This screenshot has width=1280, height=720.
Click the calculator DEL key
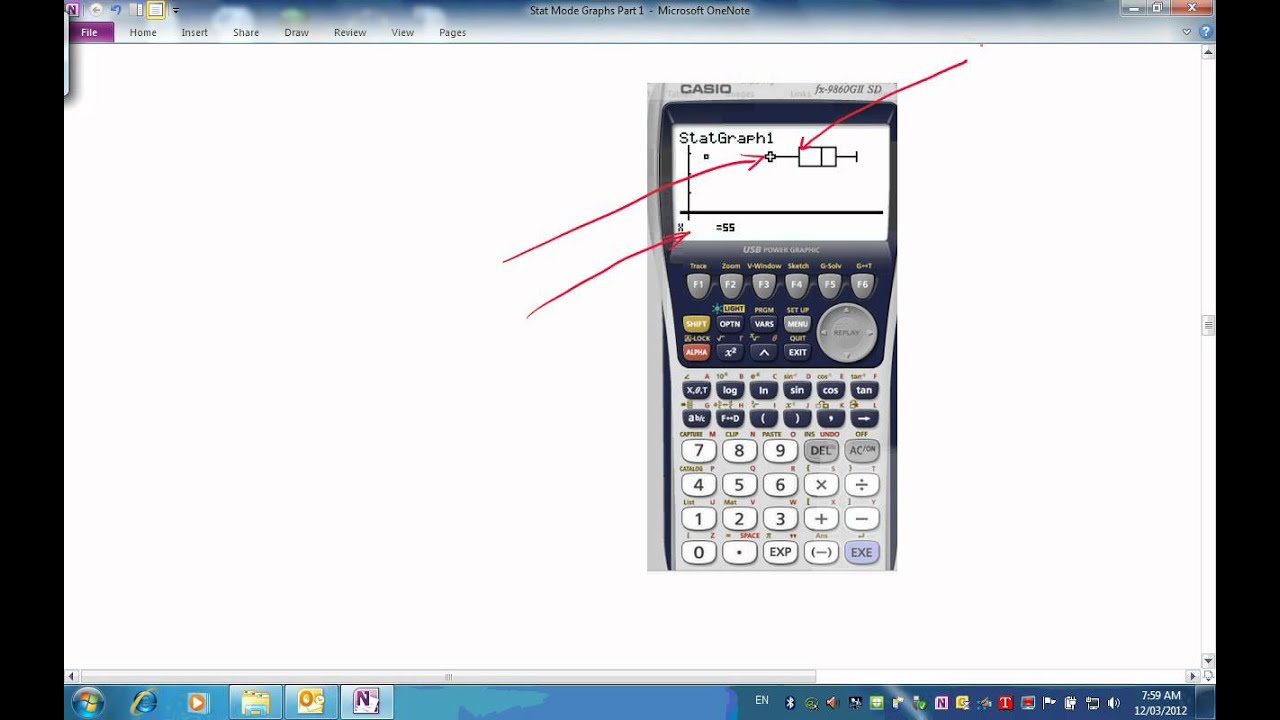tap(820, 450)
